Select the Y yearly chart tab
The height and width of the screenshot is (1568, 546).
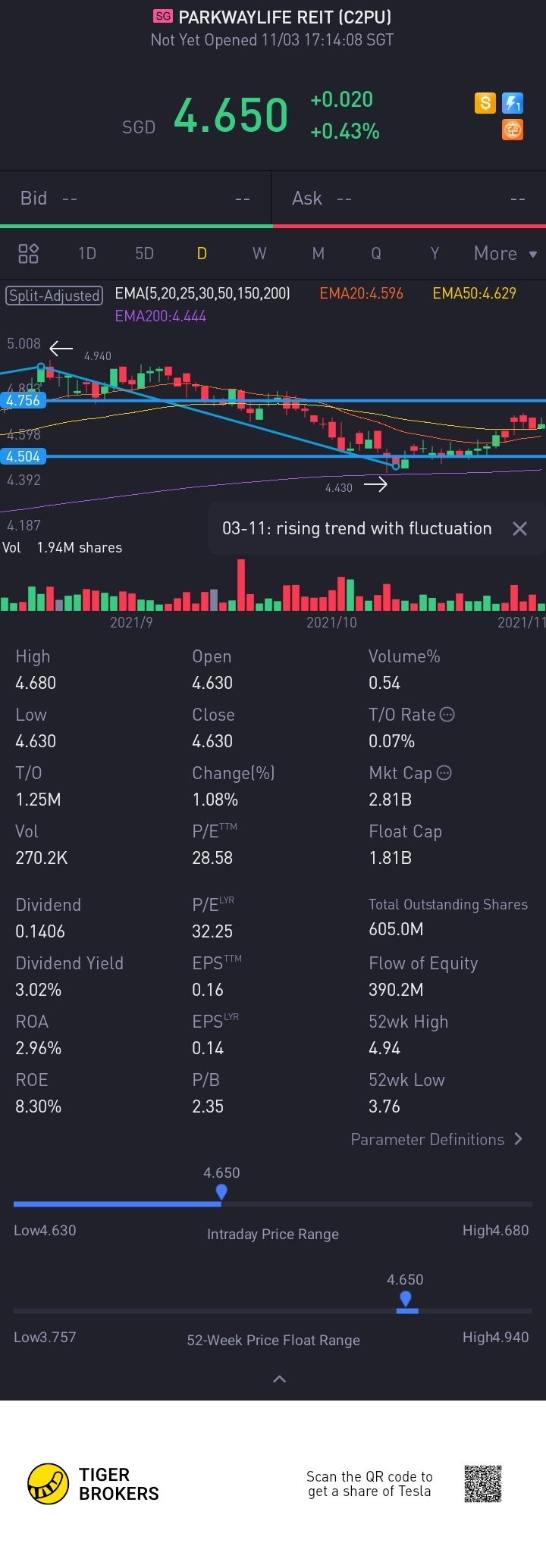(435, 253)
